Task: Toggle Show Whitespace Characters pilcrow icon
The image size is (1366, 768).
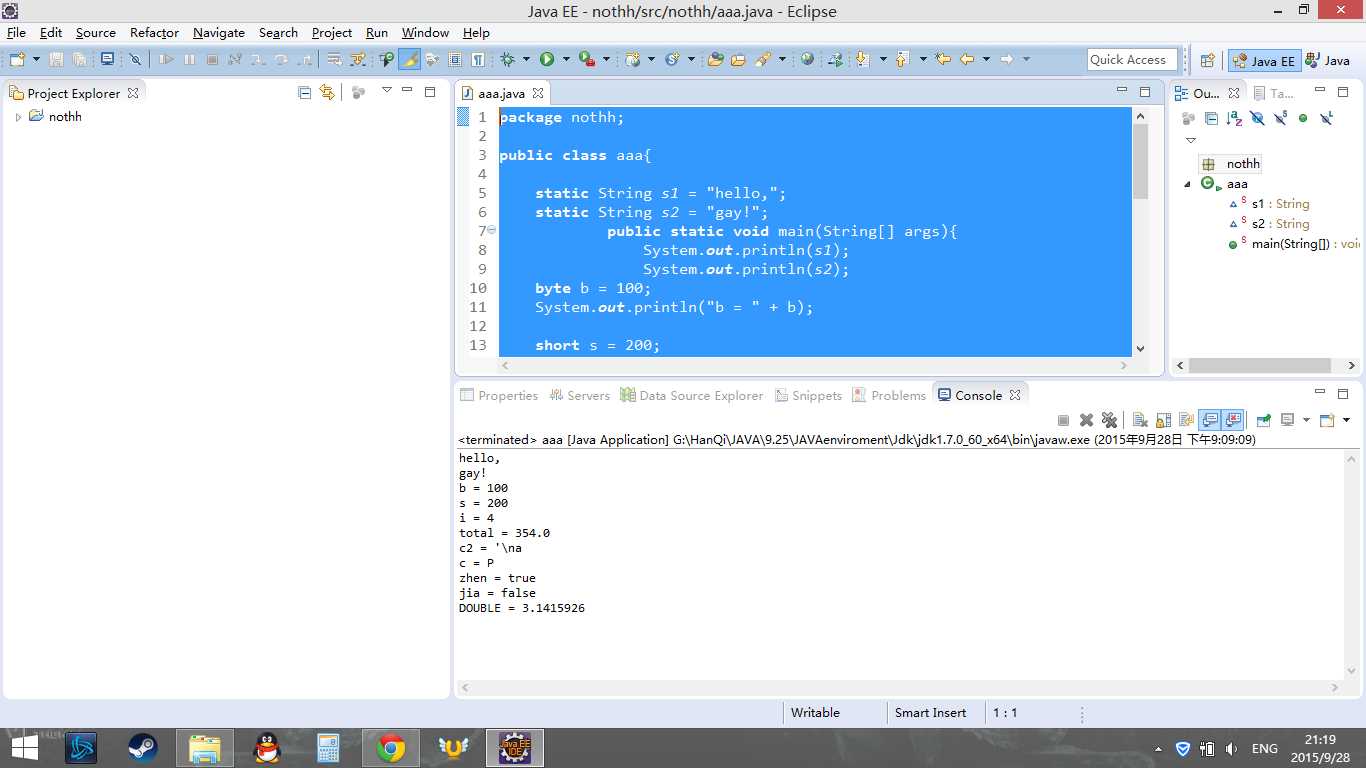Action: (478, 60)
